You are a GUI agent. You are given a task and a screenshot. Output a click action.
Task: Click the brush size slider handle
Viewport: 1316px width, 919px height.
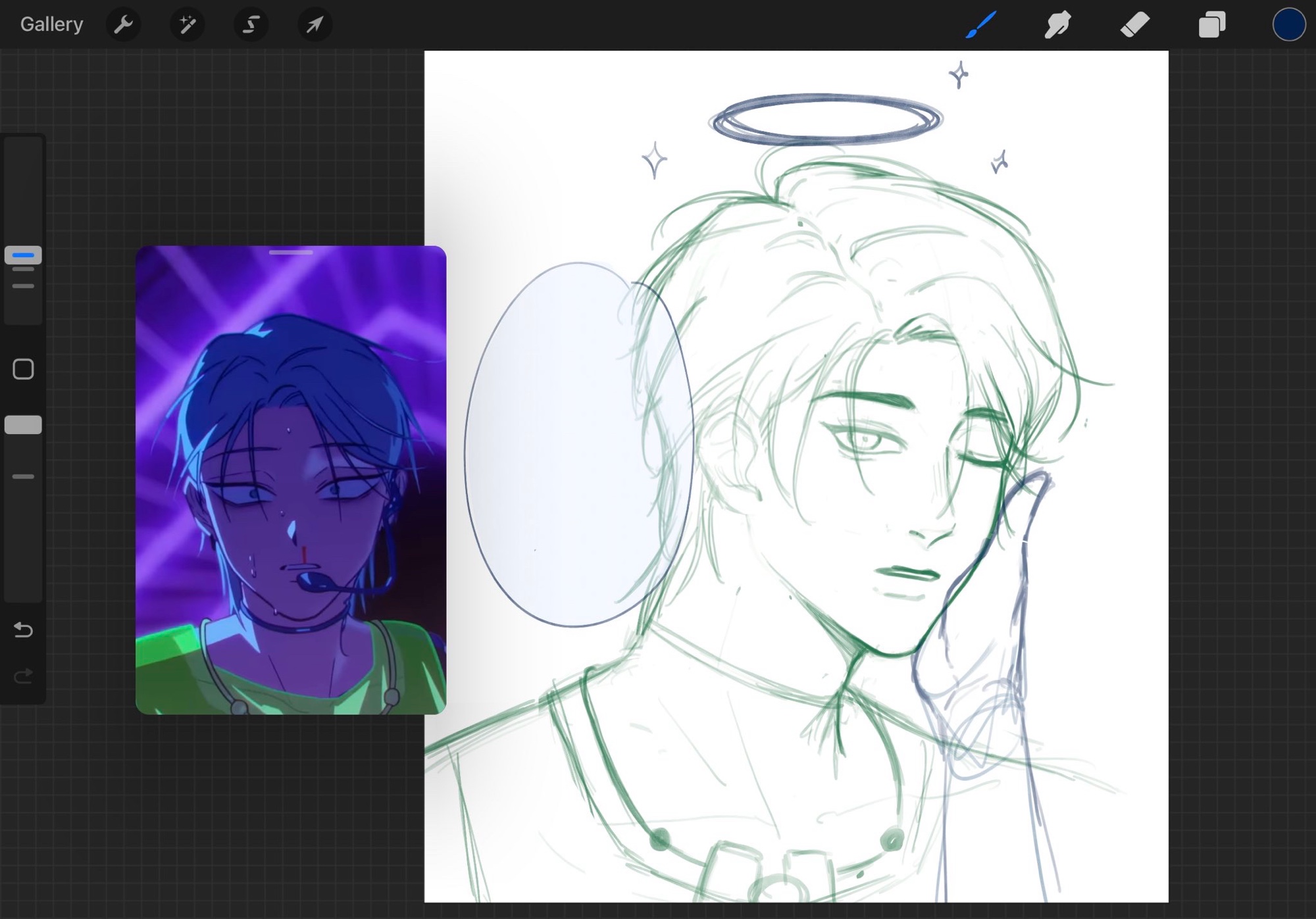tap(23, 255)
